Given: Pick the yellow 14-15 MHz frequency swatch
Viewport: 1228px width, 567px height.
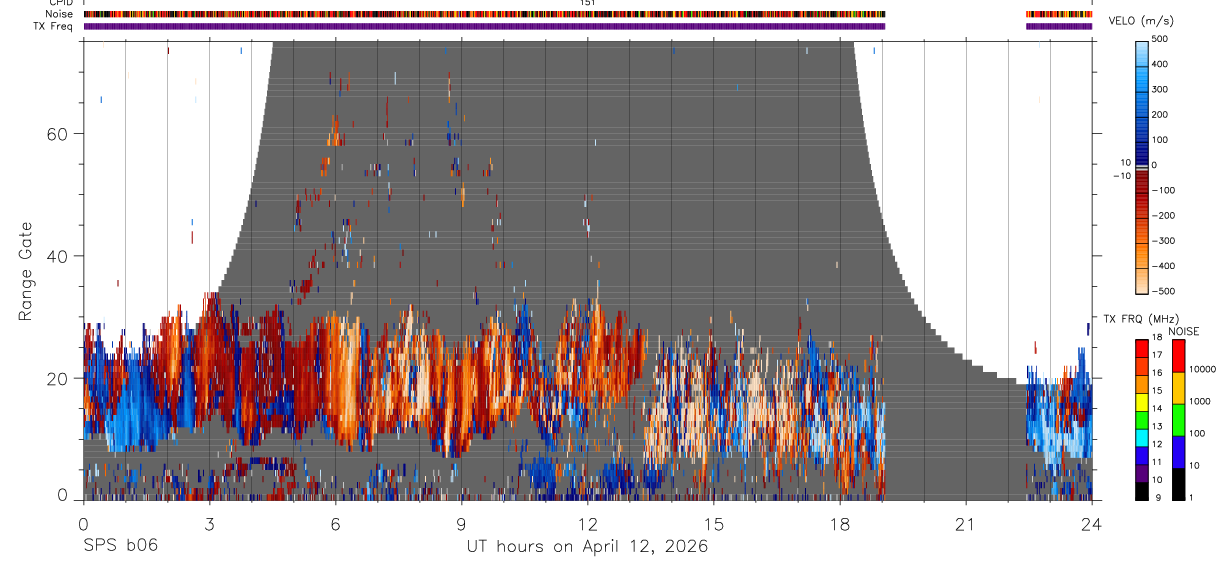Looking at the screenshot, I should tap(1144, 402).
